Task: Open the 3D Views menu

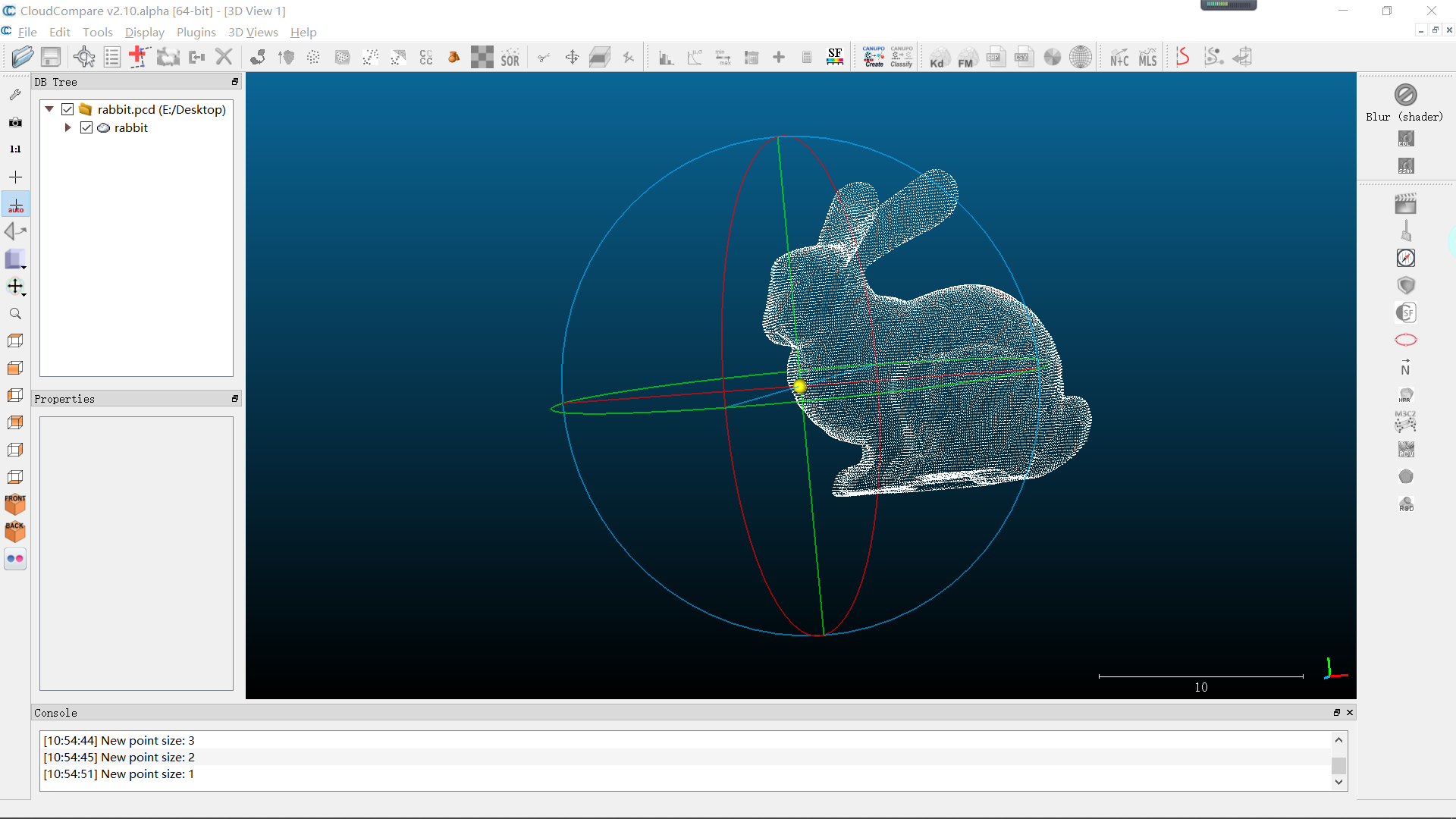Action: [x=253, y=32]
